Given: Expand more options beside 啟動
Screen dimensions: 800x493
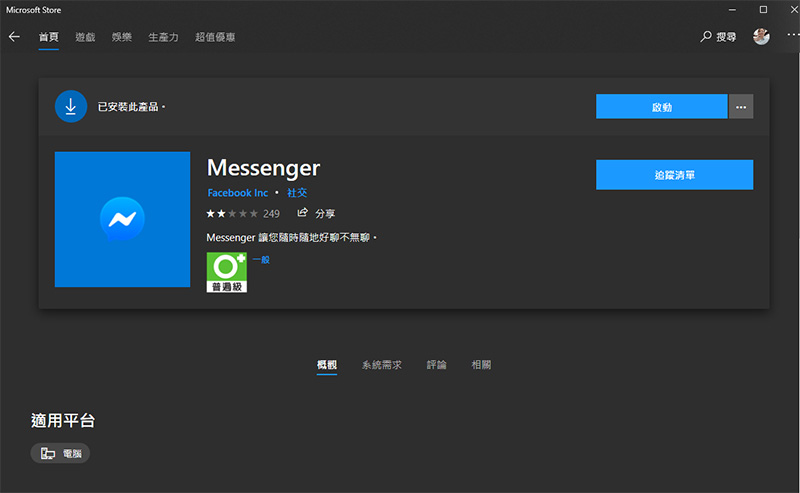Looking at the screenshot, I should click(x=741, y=107).
